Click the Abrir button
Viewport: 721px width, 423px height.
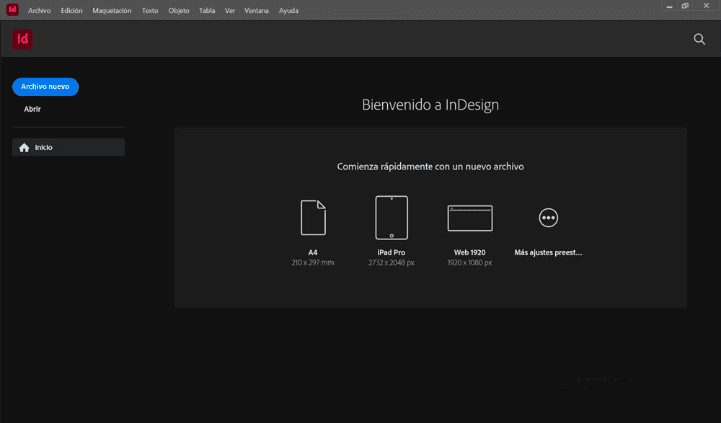pyautogui.click(x=32, y=109)
